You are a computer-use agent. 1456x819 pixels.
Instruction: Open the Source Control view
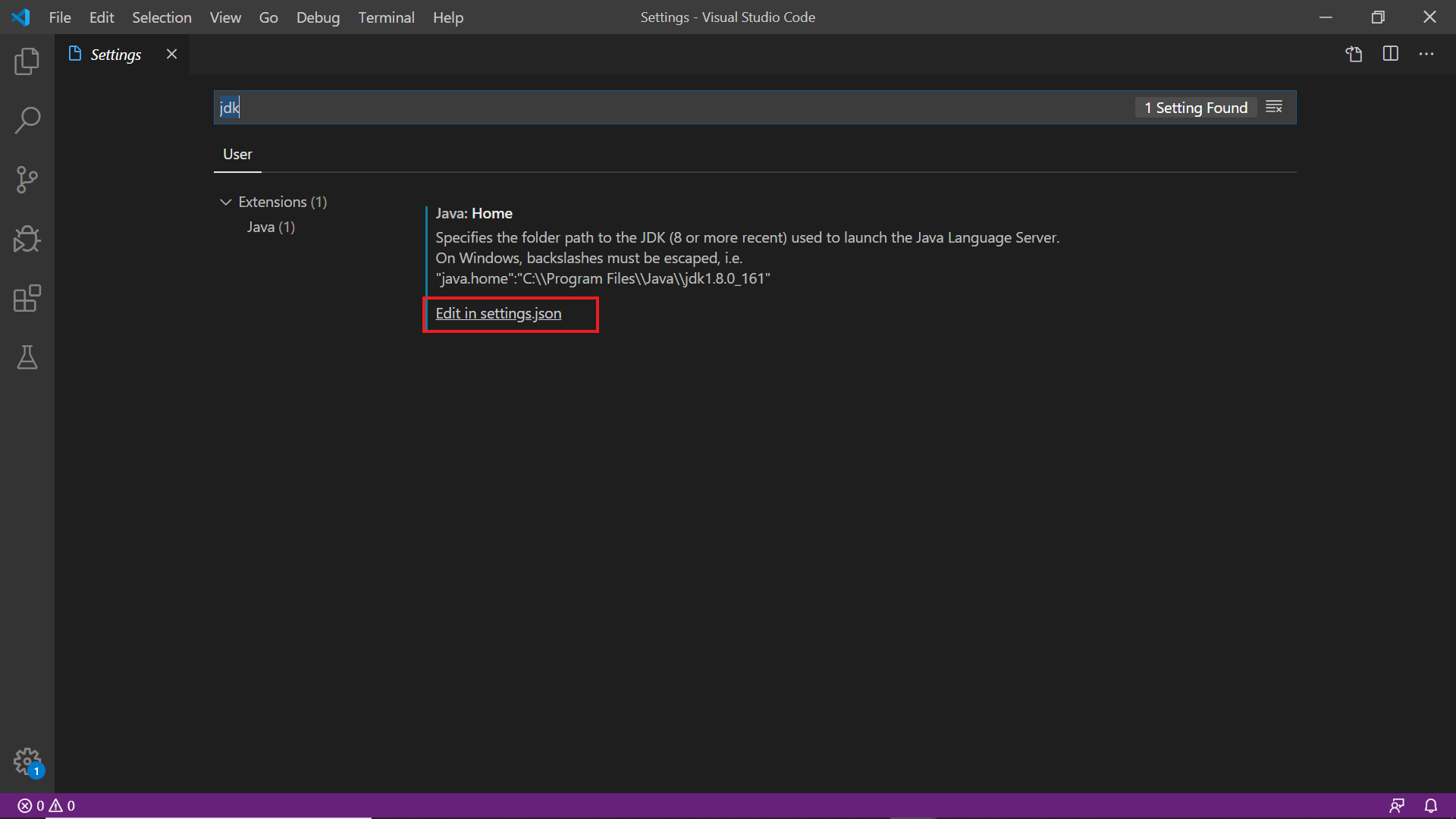(x=27, y=180)
